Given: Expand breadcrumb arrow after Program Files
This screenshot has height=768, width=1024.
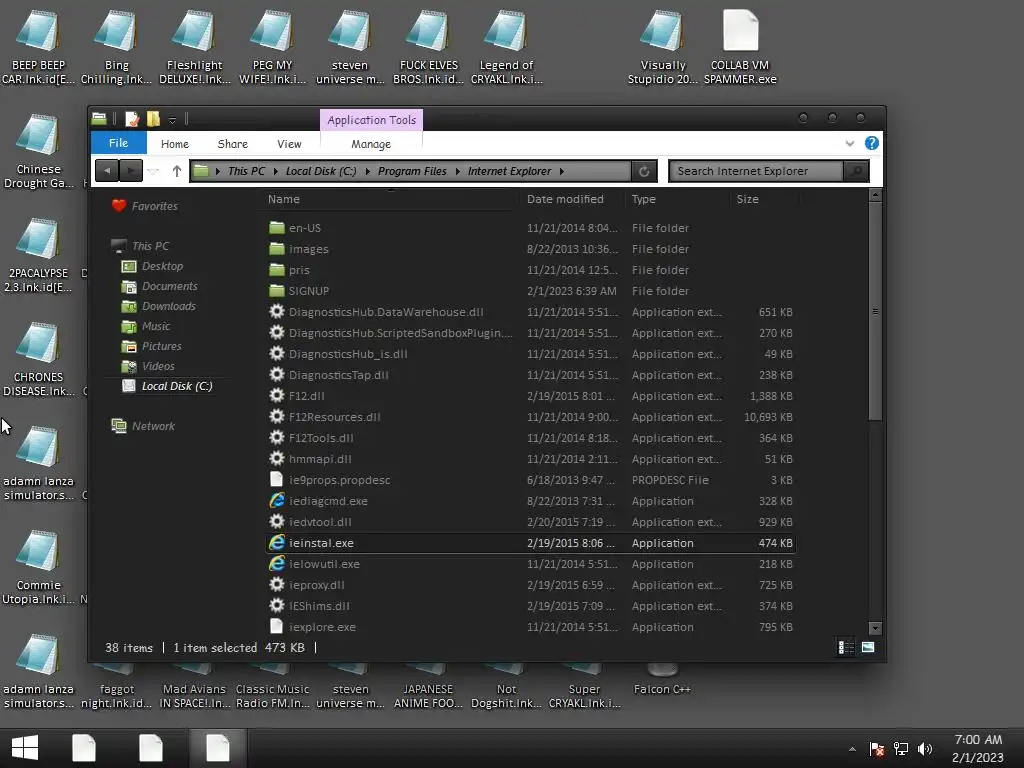Looking at the screenshot, I should [457, 171].
